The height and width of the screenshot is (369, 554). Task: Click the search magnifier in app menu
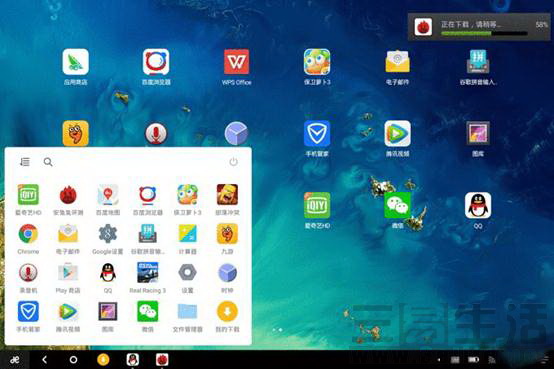[48, 162]
